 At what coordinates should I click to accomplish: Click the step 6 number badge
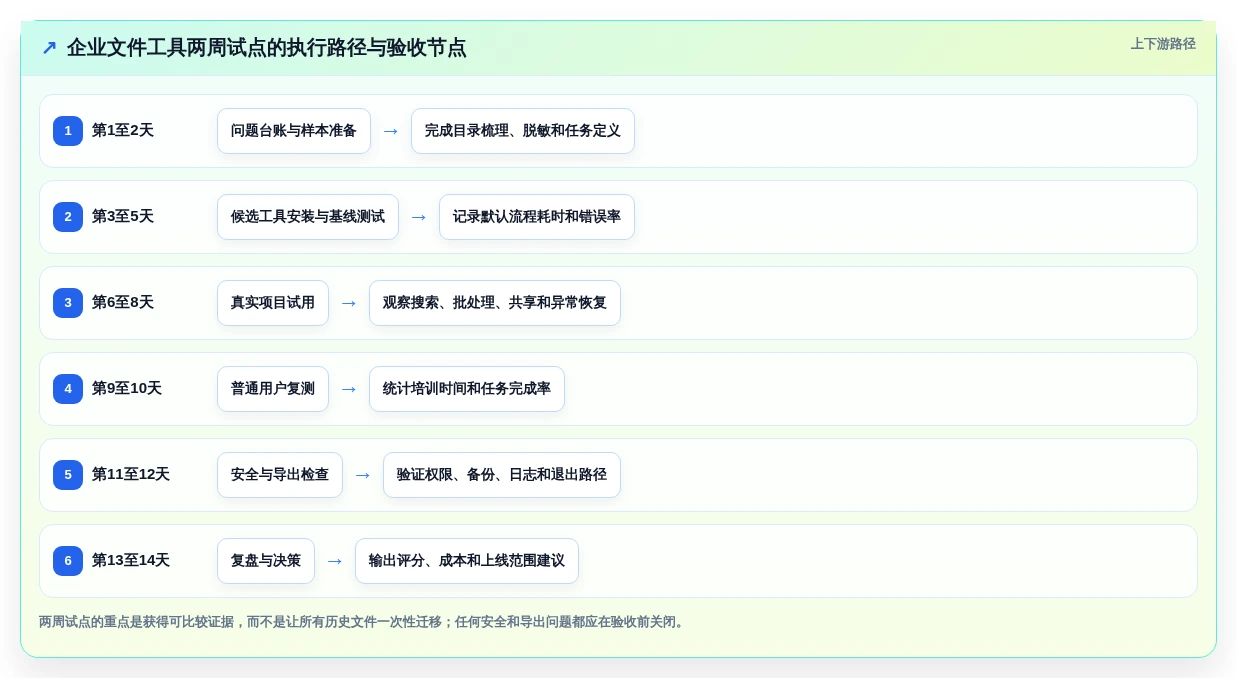point(68,561)
